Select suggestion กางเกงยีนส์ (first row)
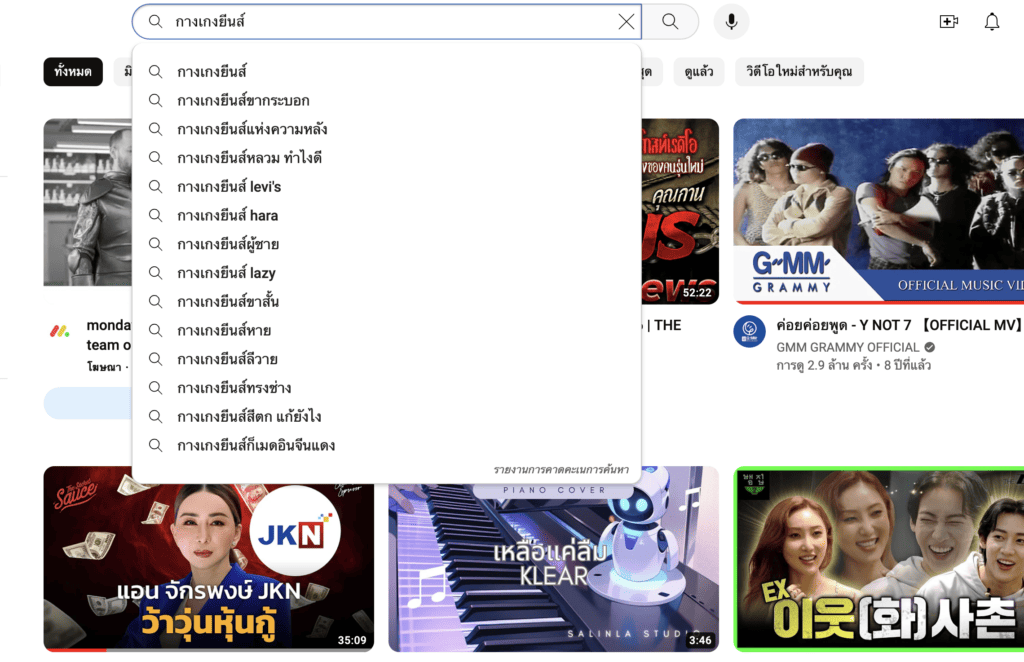1024x662 pixels. point(386,72)
